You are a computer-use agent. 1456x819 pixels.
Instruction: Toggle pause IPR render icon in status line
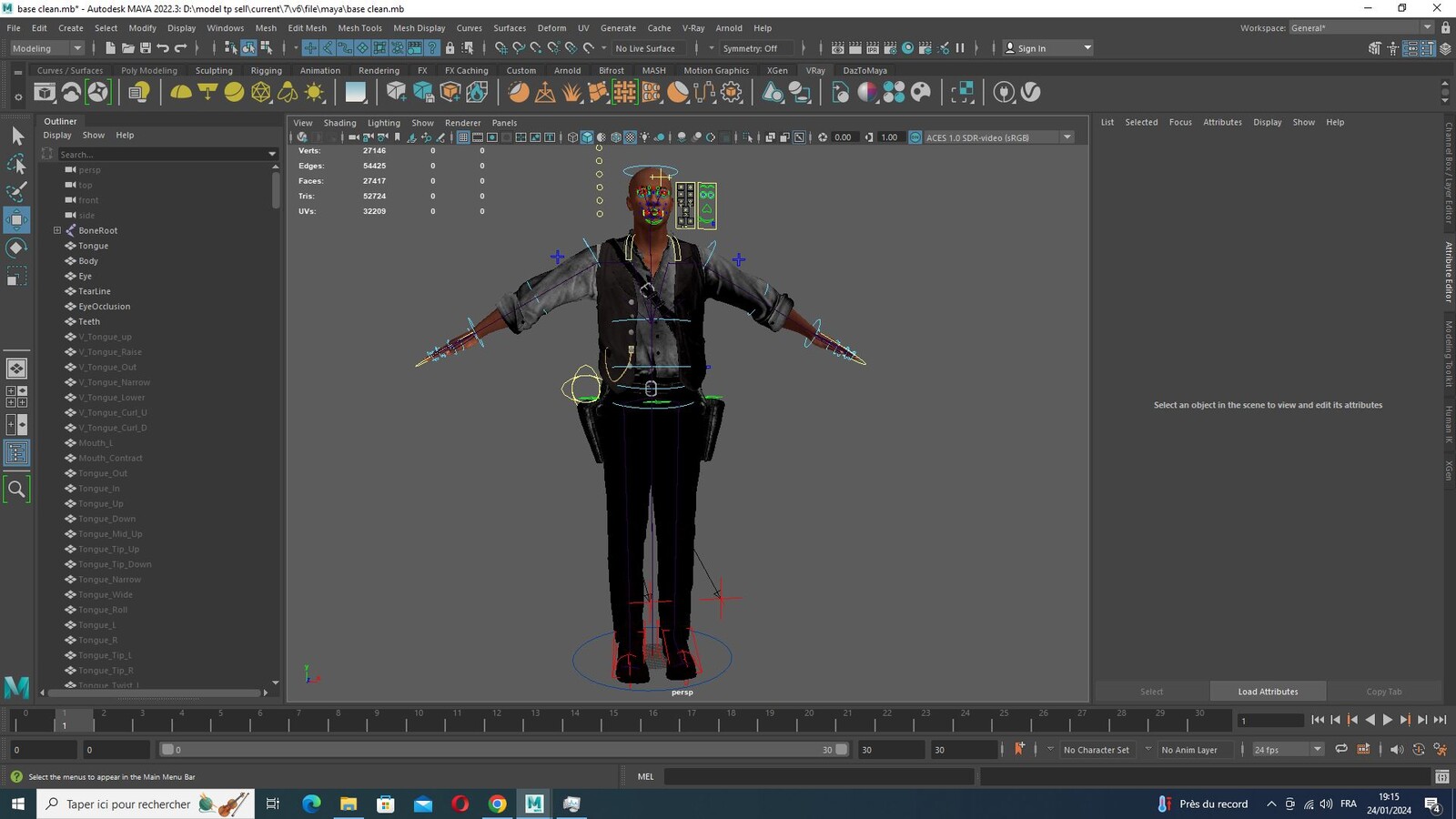tap(959, 48)
